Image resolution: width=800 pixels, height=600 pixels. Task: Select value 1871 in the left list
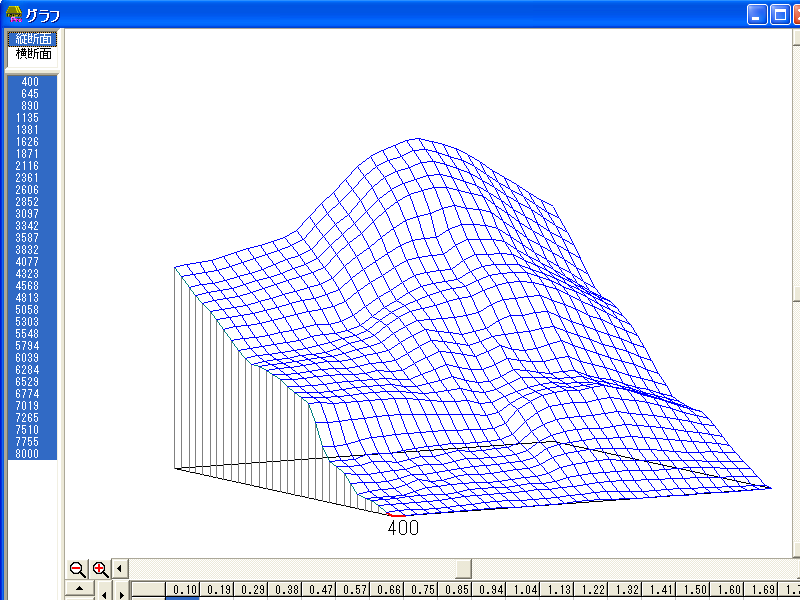coord(32,154)
